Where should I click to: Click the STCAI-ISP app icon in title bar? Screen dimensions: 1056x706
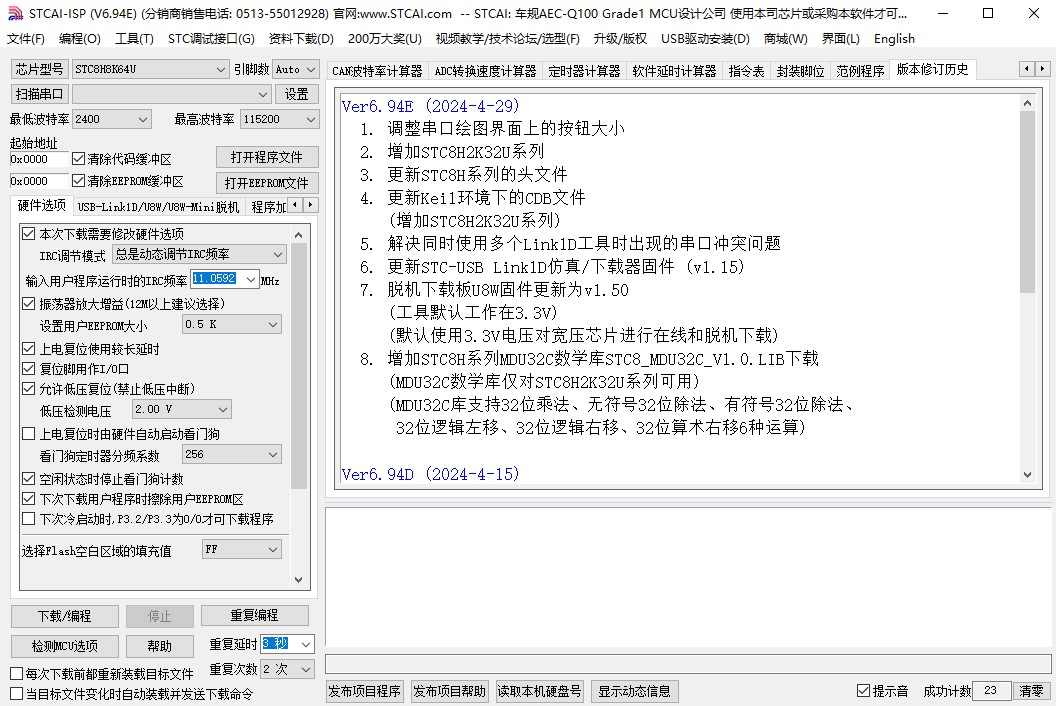pos(15,13)
